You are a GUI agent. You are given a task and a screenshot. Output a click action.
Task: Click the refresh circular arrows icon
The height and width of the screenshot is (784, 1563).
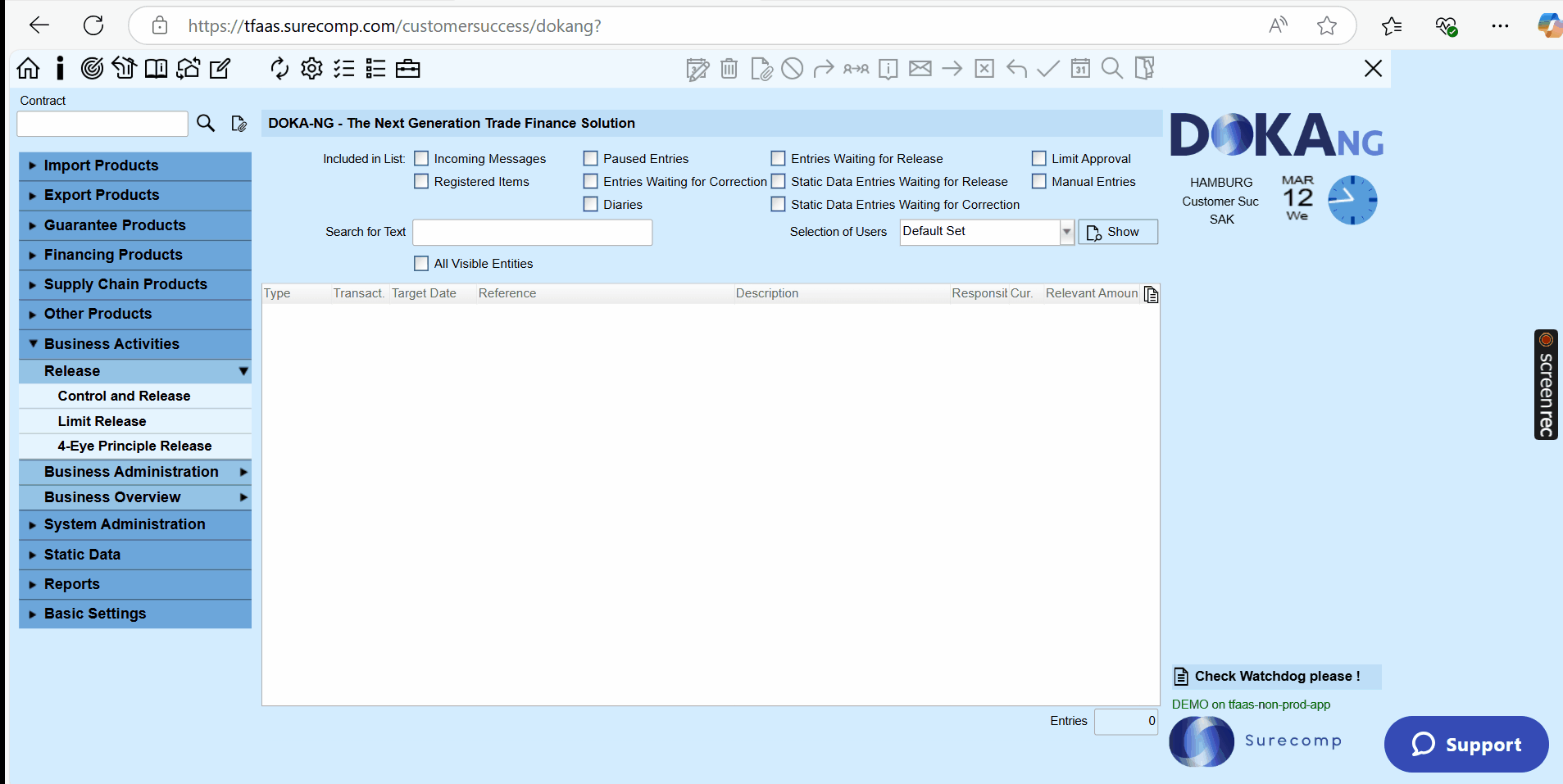point(279,68)
